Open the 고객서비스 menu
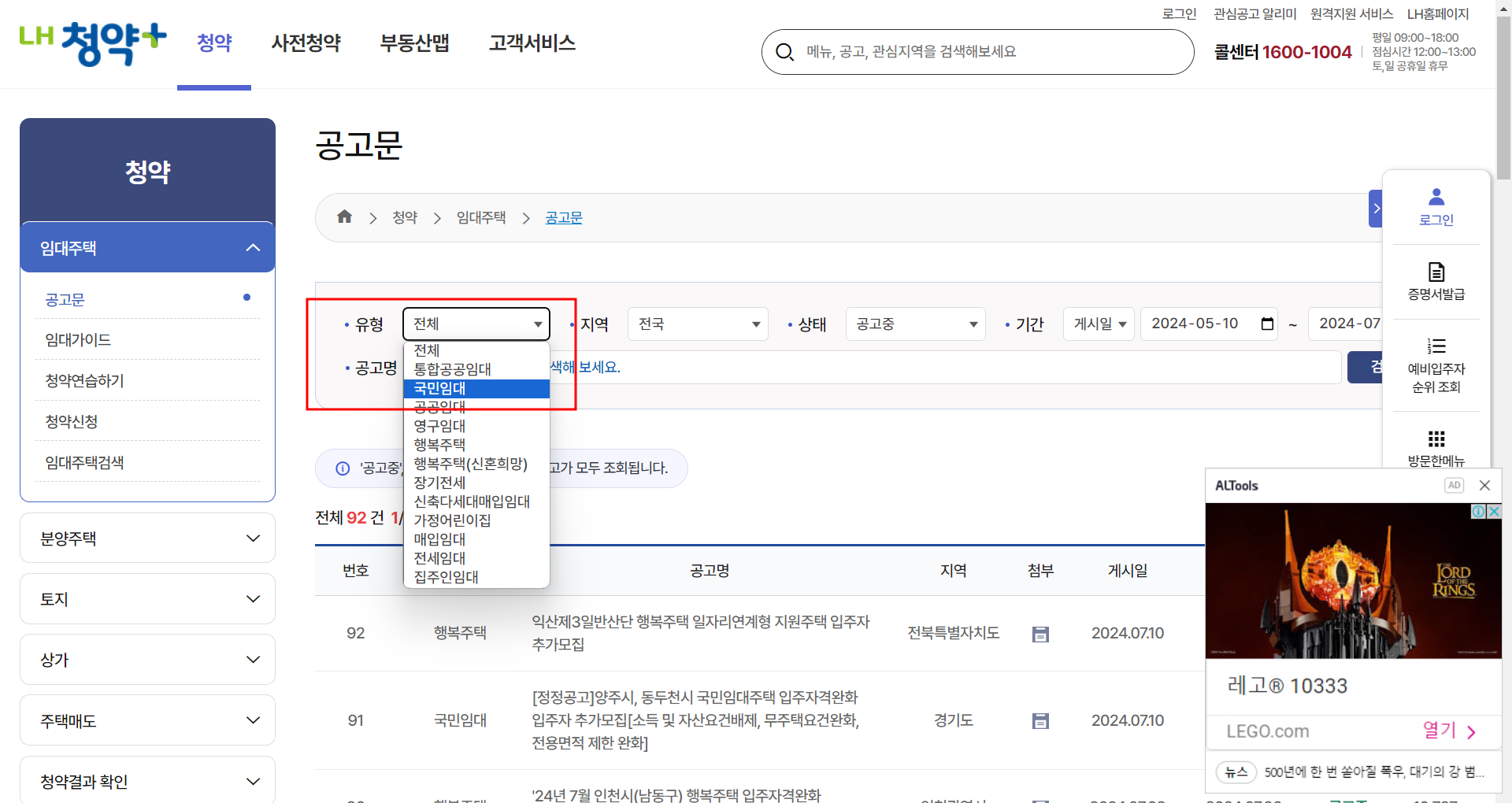 coord(532,43)
